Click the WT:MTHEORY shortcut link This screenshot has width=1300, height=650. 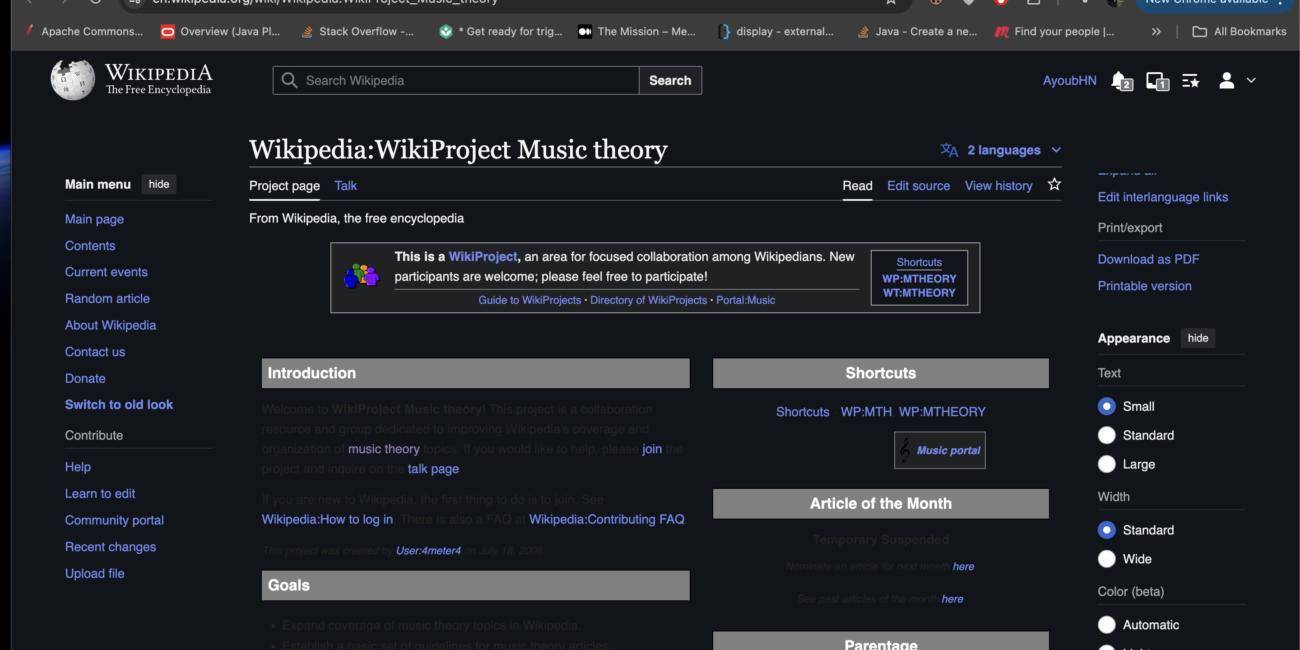919,293
